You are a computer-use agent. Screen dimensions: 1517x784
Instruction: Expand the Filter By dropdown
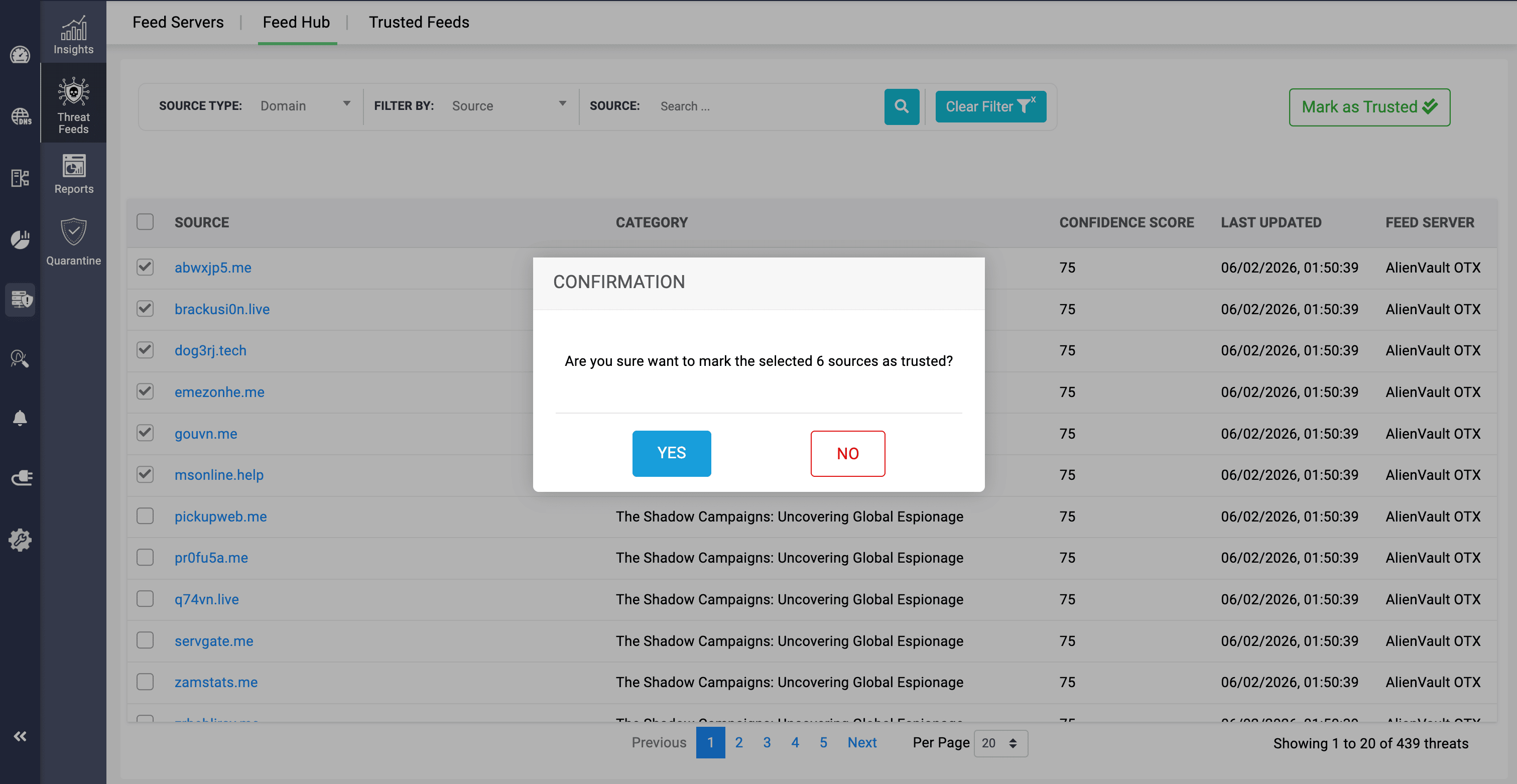(508, 106)
